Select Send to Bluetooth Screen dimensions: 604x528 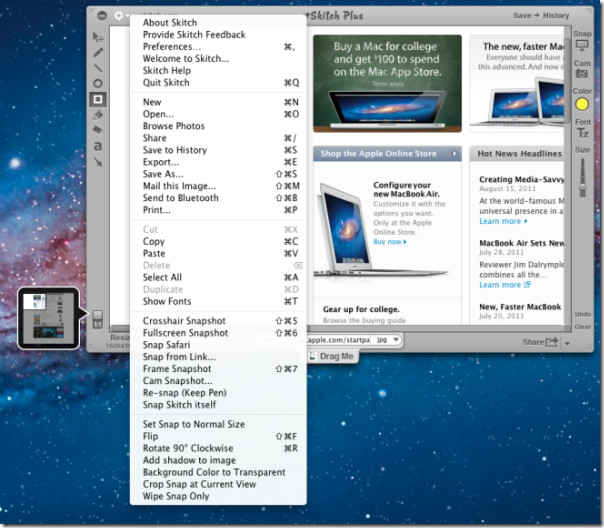(x=218, y=198)
